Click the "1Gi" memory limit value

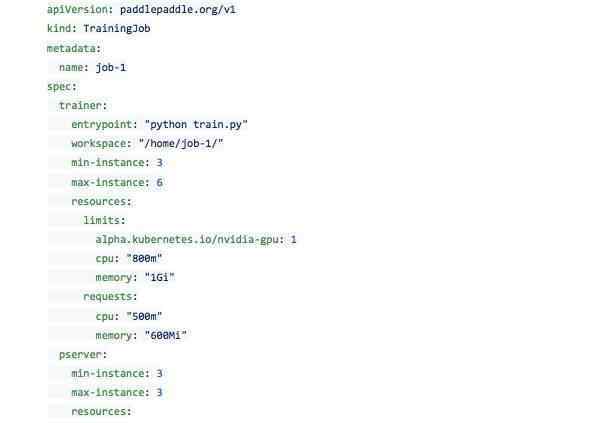pos(159,278)
